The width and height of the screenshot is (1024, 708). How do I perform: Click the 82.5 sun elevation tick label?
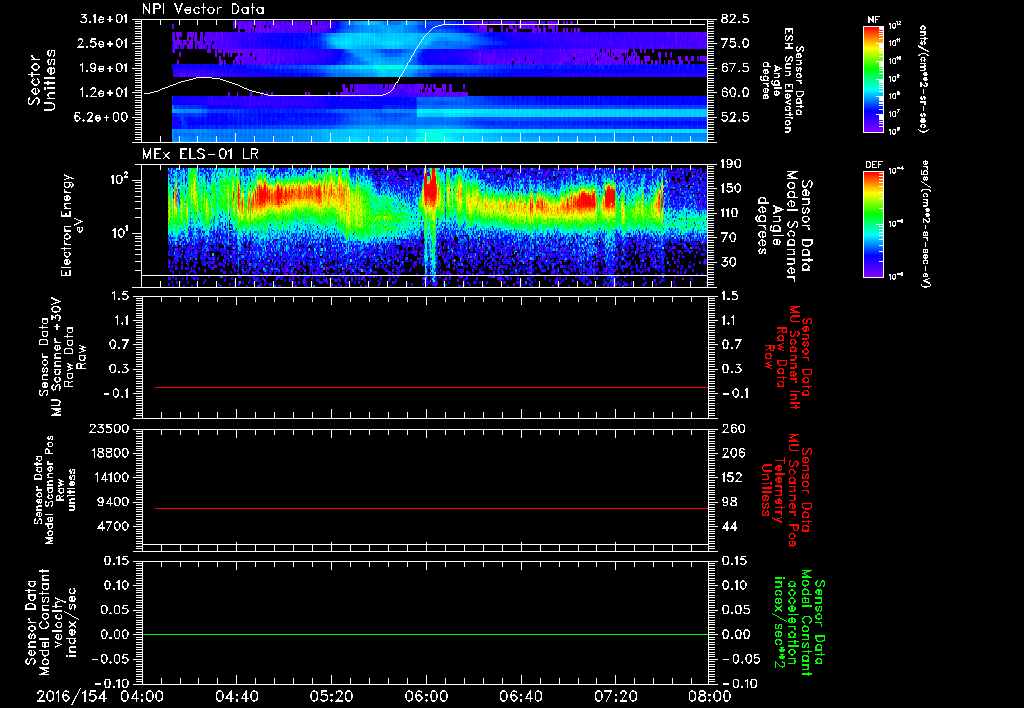click(x=736, y=19)
